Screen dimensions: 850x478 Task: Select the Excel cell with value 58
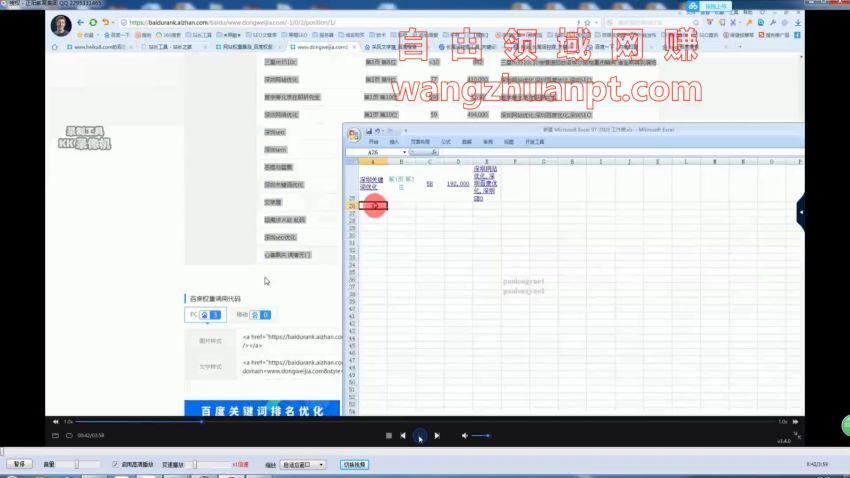[429, 184]
